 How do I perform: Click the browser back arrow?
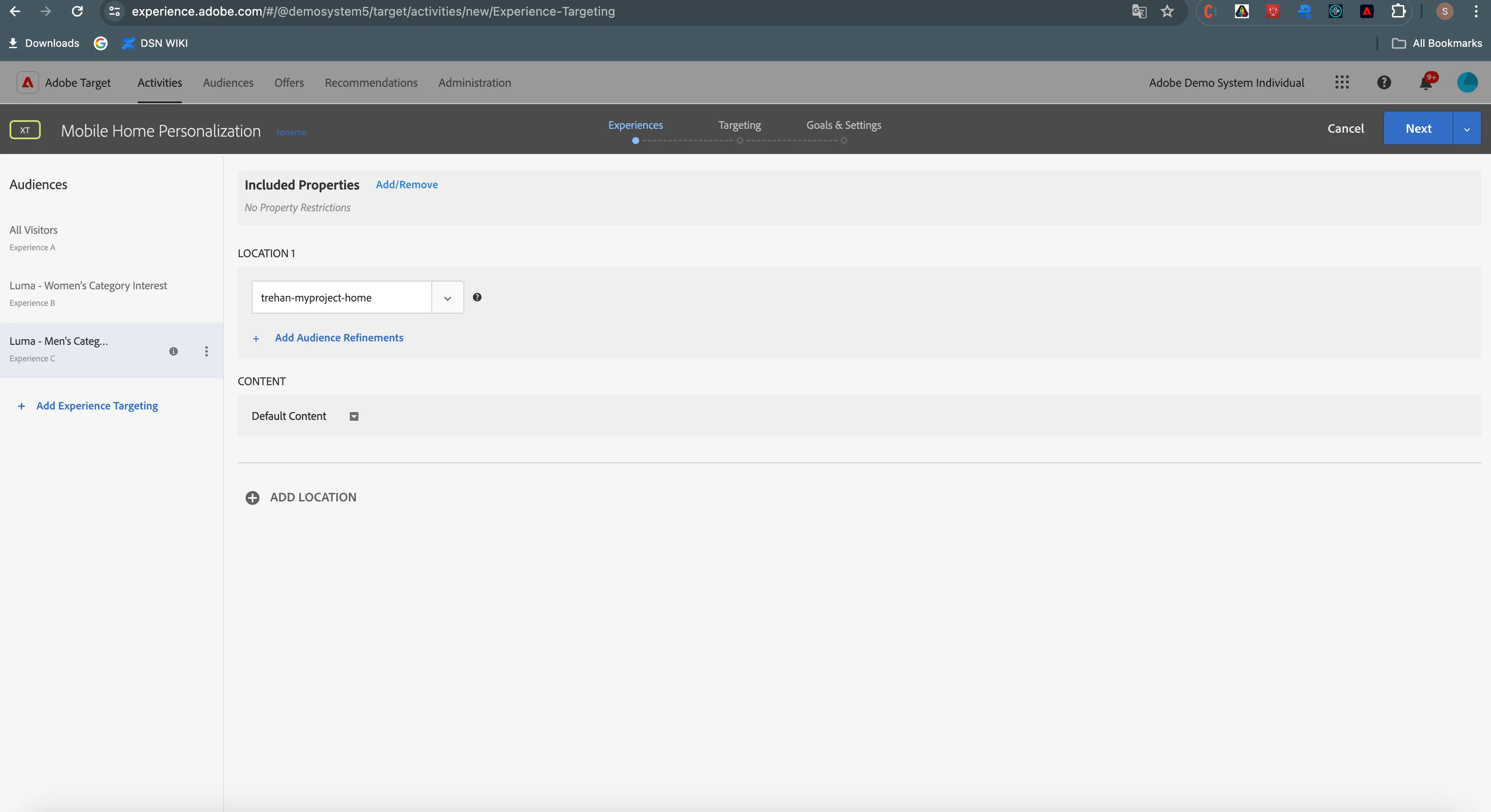(x=15, y=12)
